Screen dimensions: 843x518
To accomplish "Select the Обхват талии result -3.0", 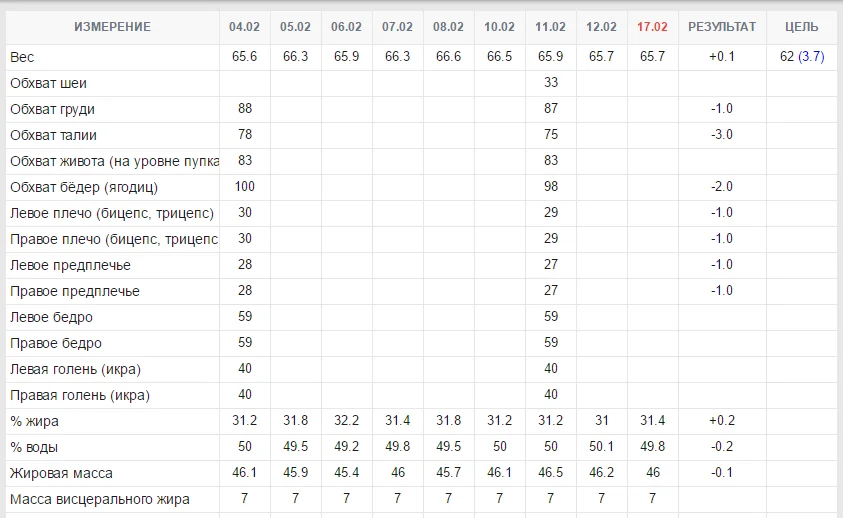I will [x=722, y=135].
